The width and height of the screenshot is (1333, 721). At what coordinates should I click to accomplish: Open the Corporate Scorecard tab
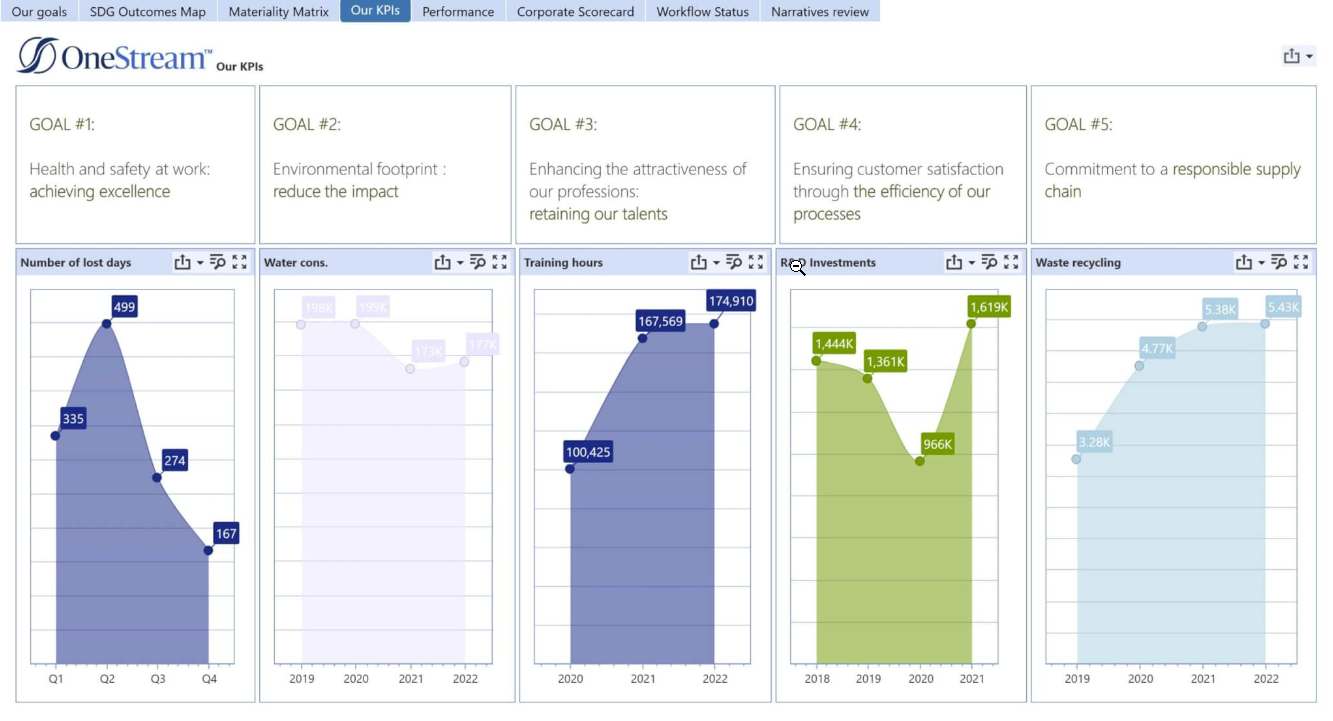575,12
